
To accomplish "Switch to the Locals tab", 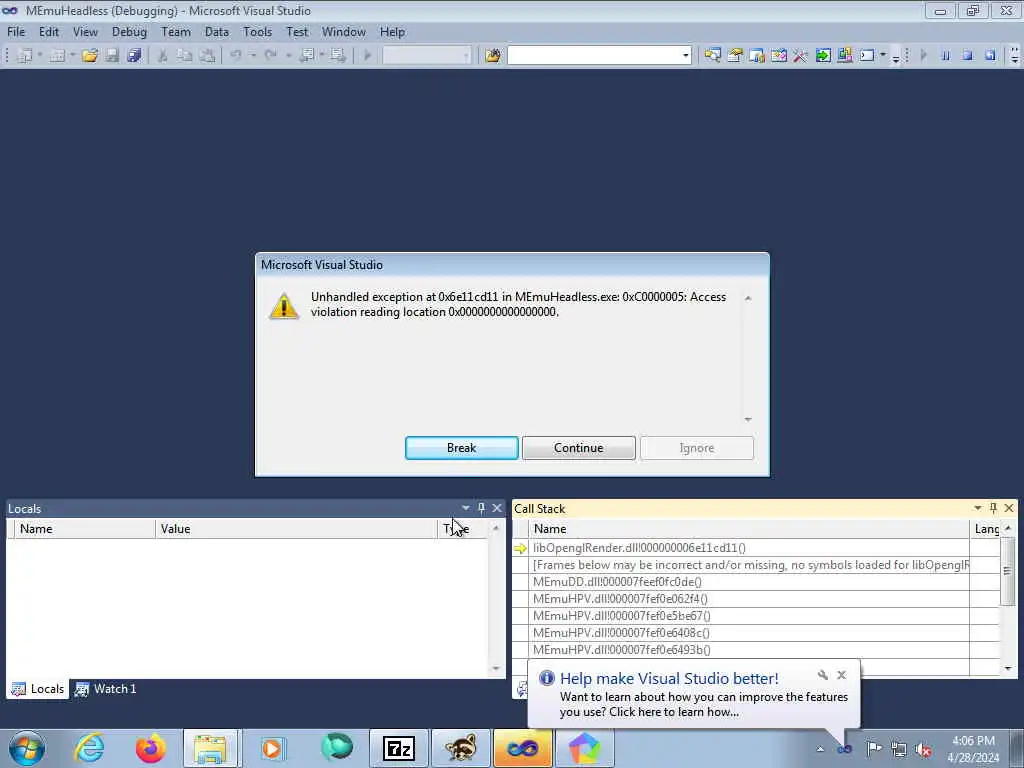I will point(38,689).
